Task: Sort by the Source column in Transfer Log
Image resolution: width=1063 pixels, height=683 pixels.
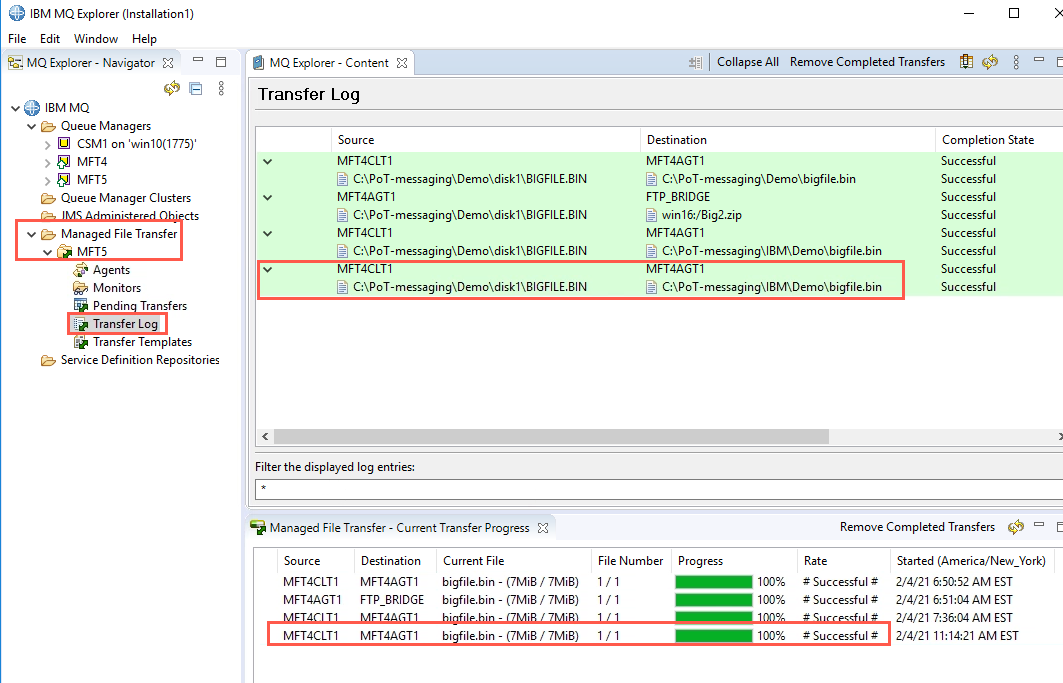Action: pyautogui.click(x=485, y=140)
